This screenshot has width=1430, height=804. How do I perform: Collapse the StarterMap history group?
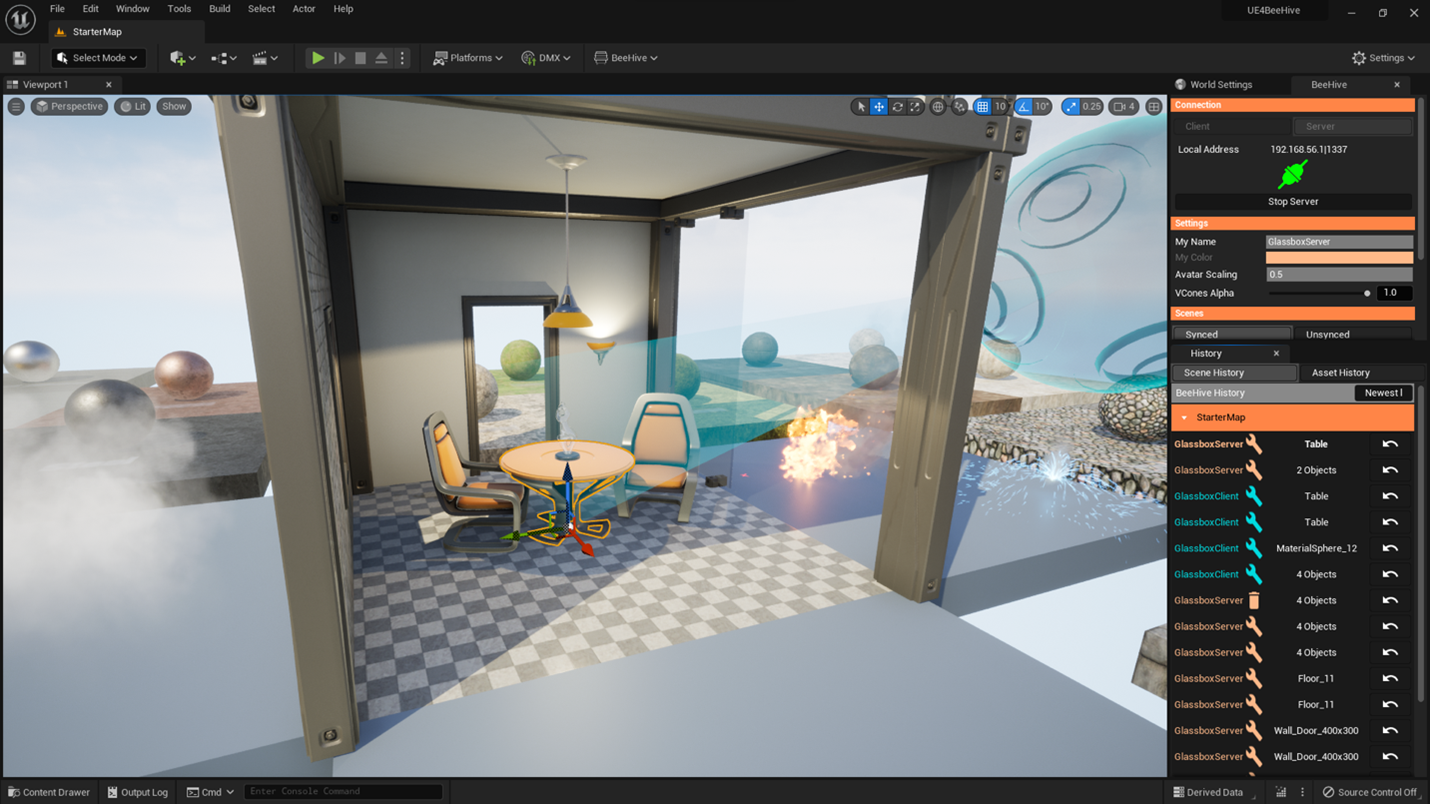click(1184, 418)
